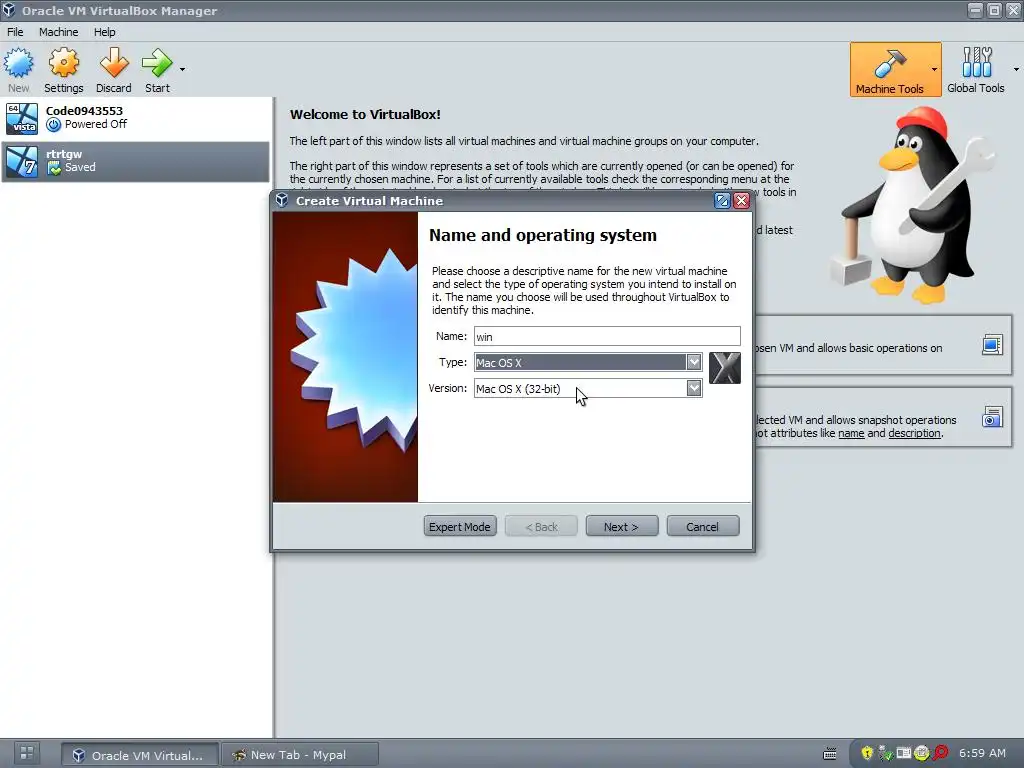Screen dimensions: 1024x768
Task: Click the on-screen keyboard tray icon
Action: (829, 754)
